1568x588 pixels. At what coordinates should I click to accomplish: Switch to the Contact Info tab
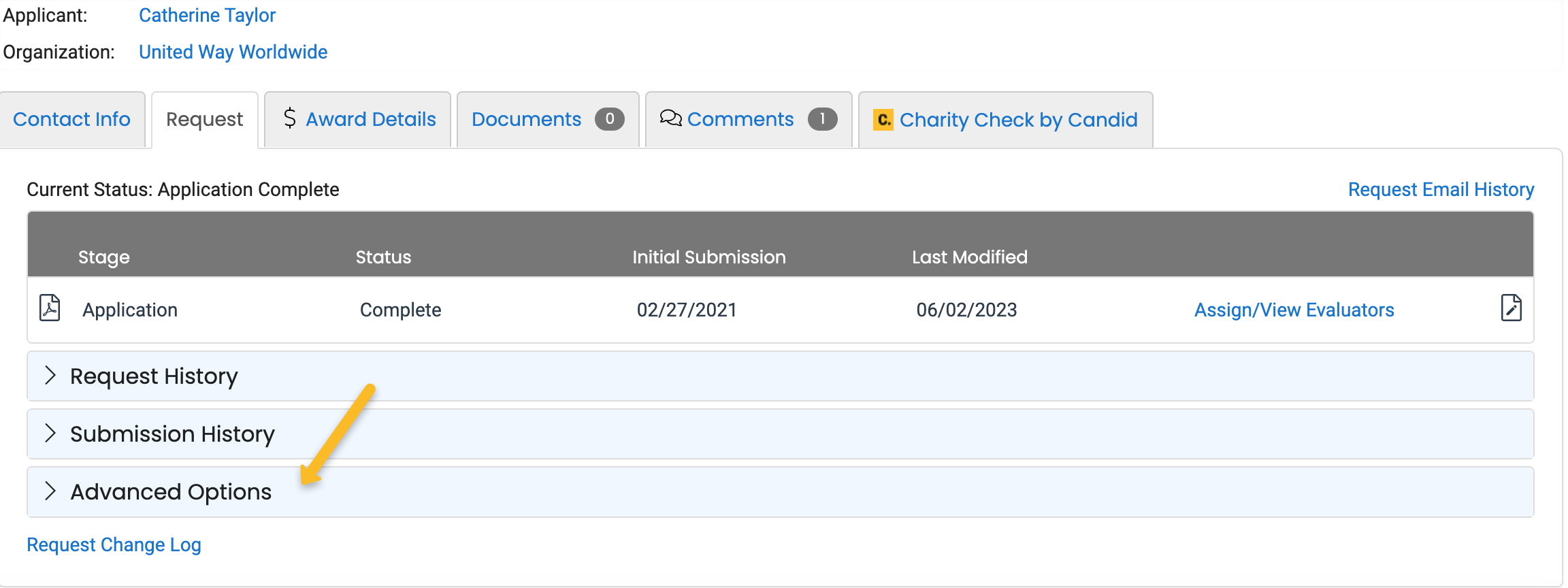click(71, 119)
